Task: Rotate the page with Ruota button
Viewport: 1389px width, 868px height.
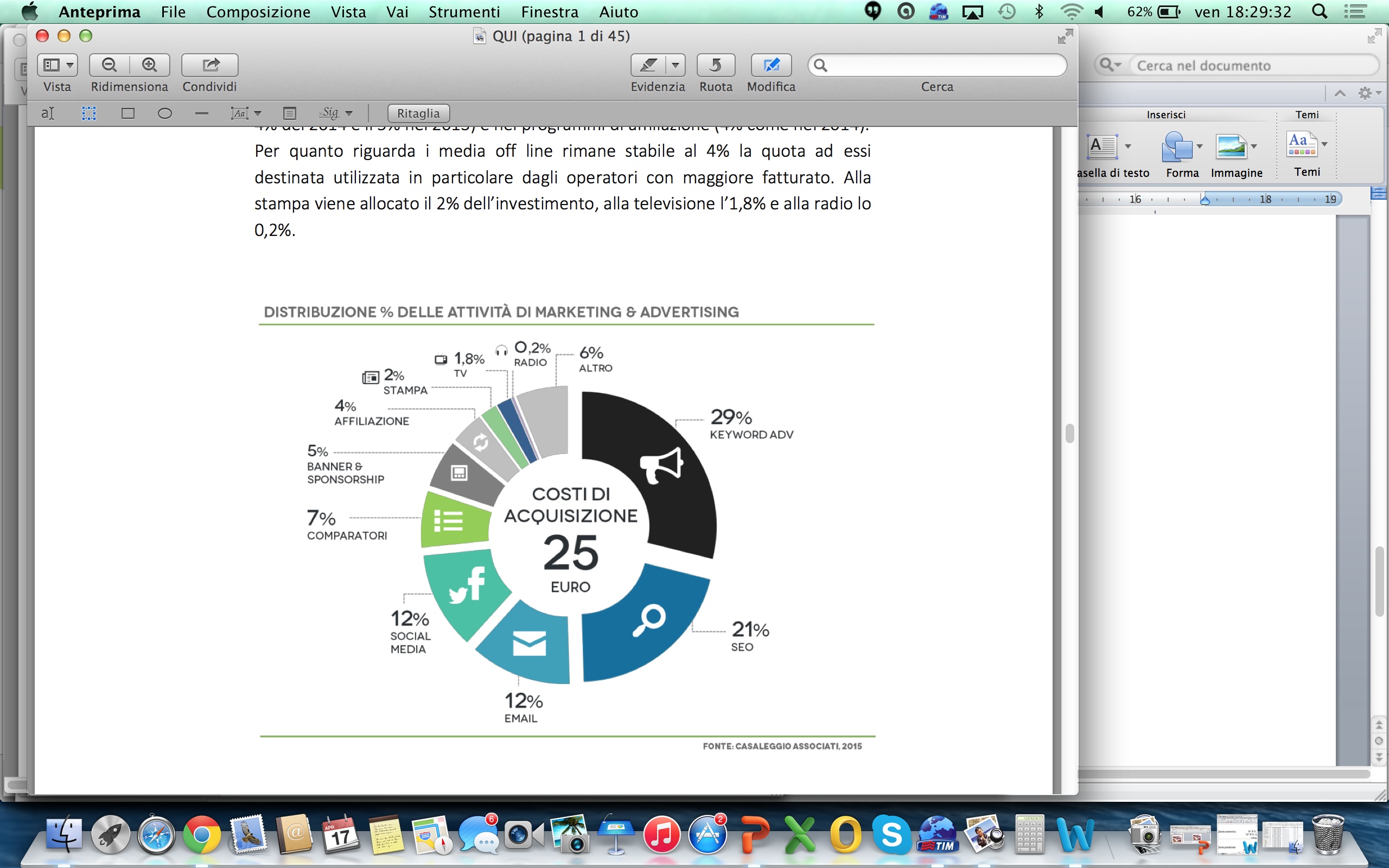Action: point(715,65)
